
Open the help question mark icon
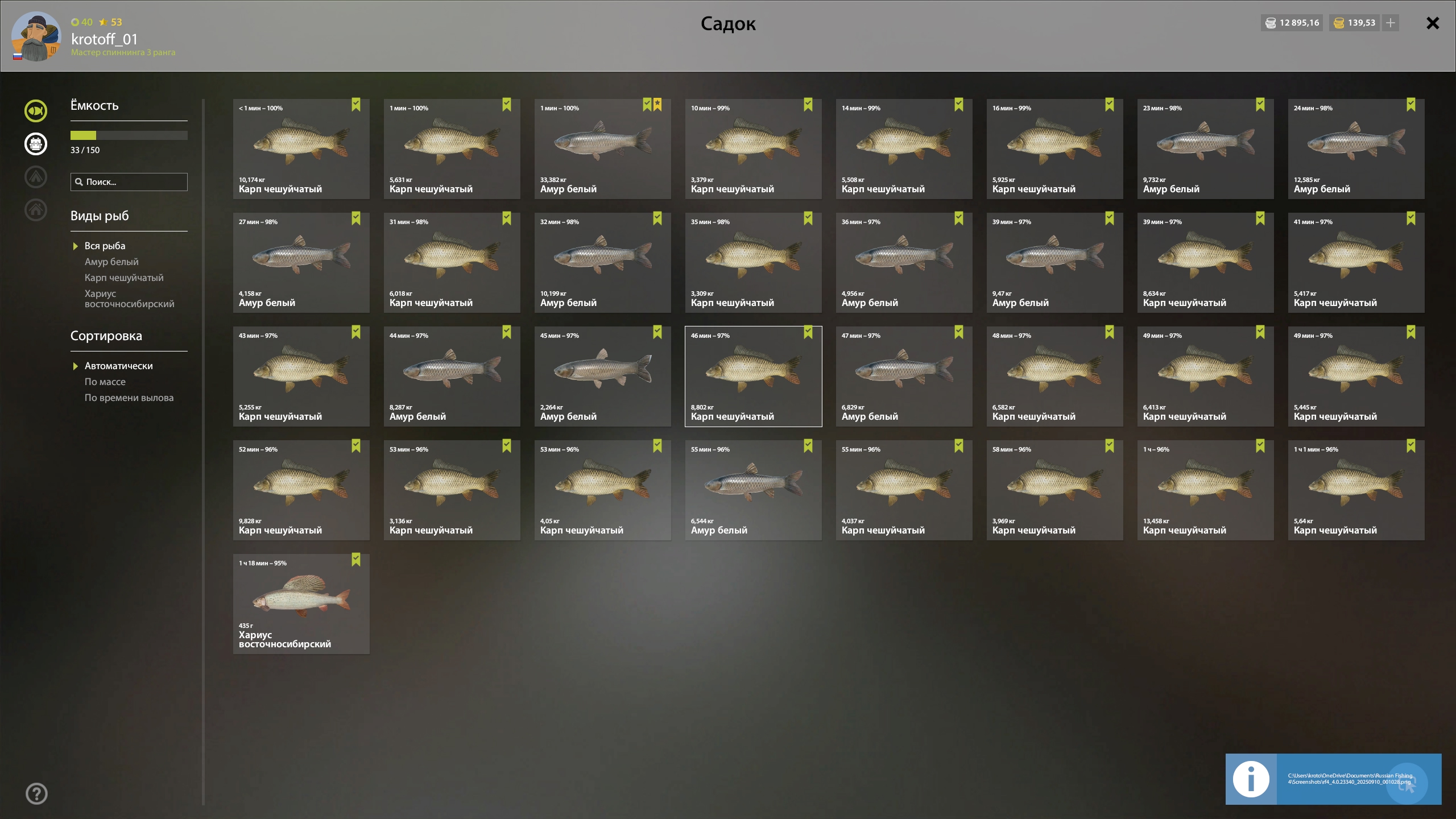coord(36,793)
